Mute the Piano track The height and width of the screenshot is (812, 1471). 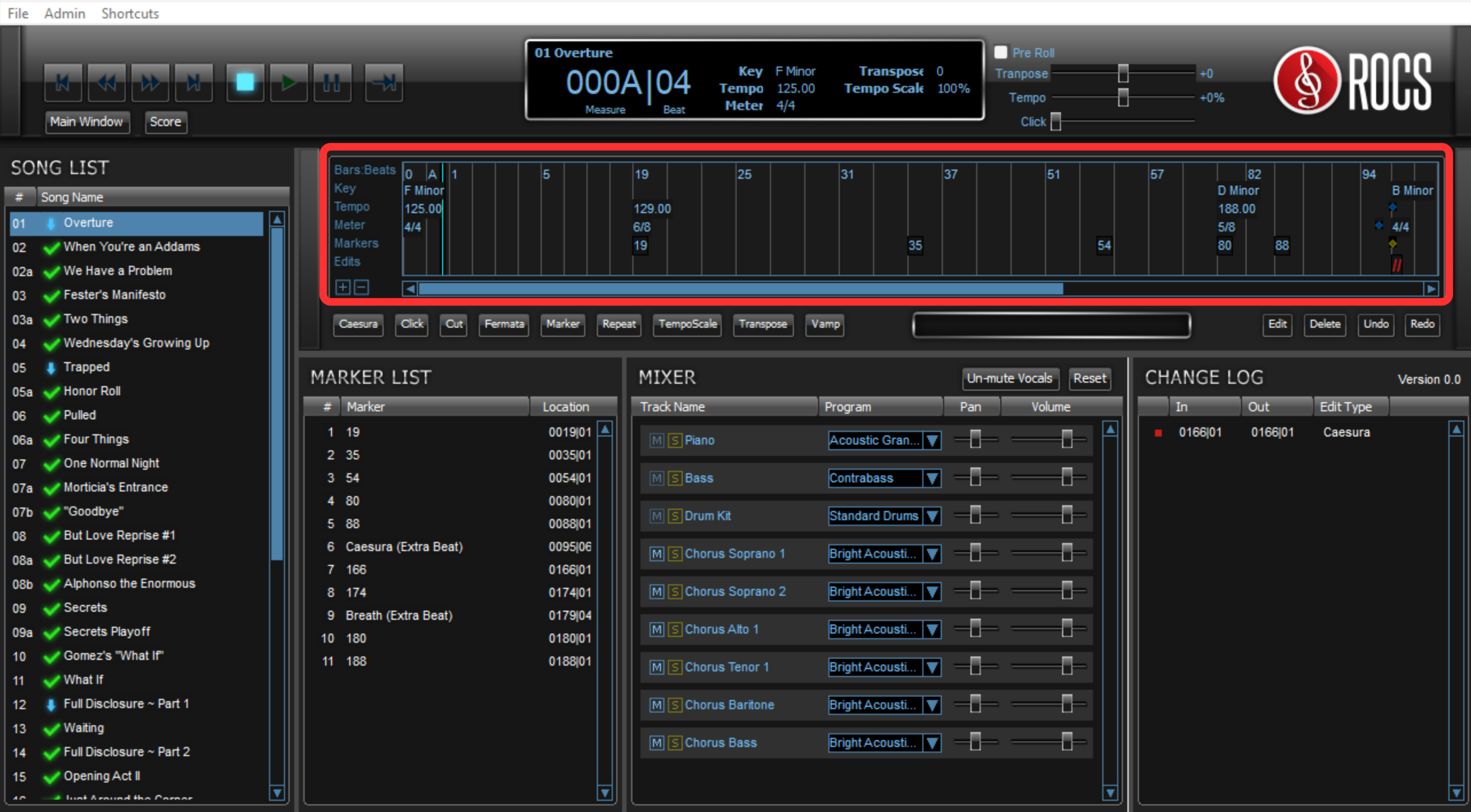(x=656, y=440)
